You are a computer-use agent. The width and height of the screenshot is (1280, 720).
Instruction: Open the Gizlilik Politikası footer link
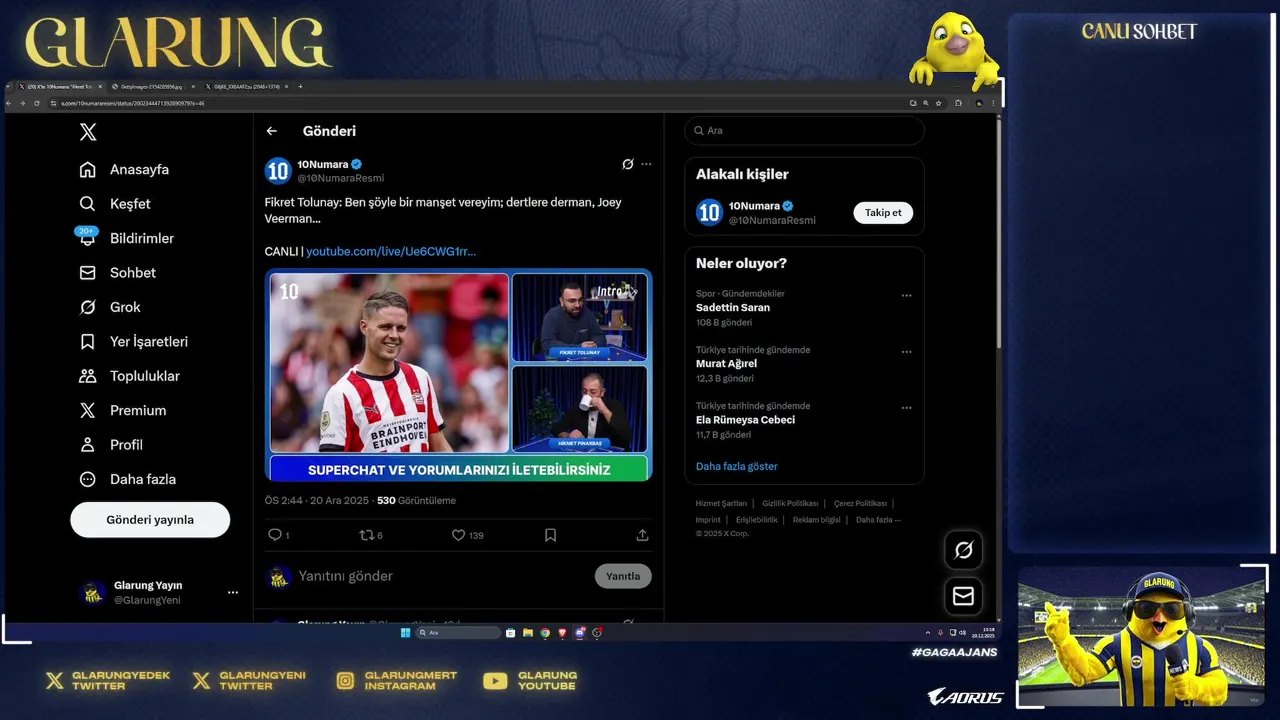[x=790, y=503]
